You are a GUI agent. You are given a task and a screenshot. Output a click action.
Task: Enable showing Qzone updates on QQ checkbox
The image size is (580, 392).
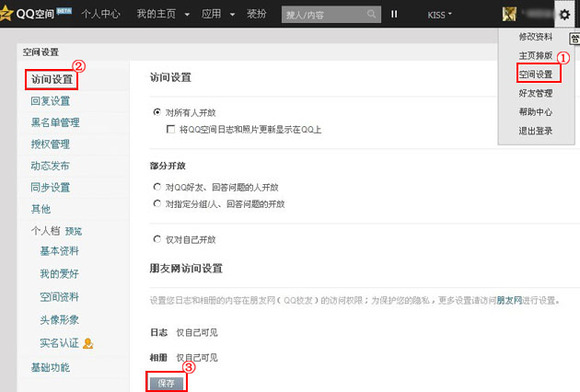tap(171, 129)
